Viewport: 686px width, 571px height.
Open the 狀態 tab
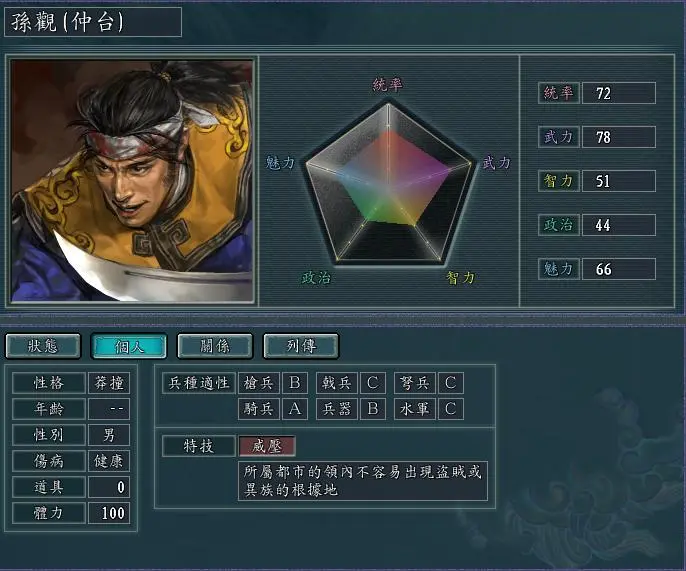click(x=43, y=346)
